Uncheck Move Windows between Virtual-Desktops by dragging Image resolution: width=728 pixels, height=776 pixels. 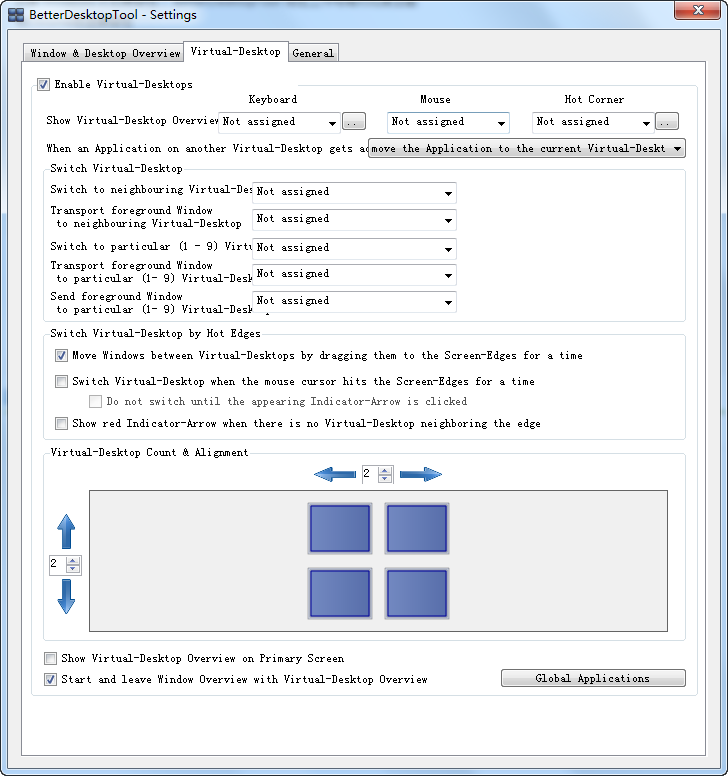[x=61, y=355]
